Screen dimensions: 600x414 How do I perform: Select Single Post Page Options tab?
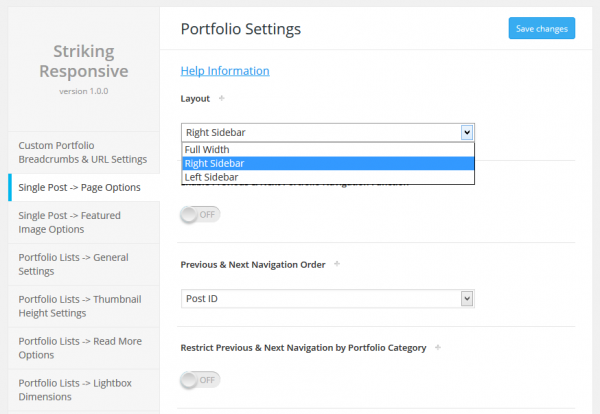82,187
